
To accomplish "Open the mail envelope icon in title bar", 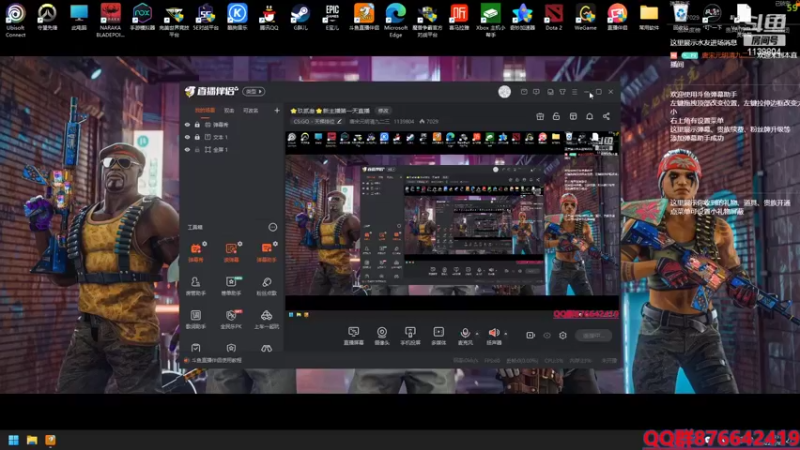I will [x=524, y=92].
